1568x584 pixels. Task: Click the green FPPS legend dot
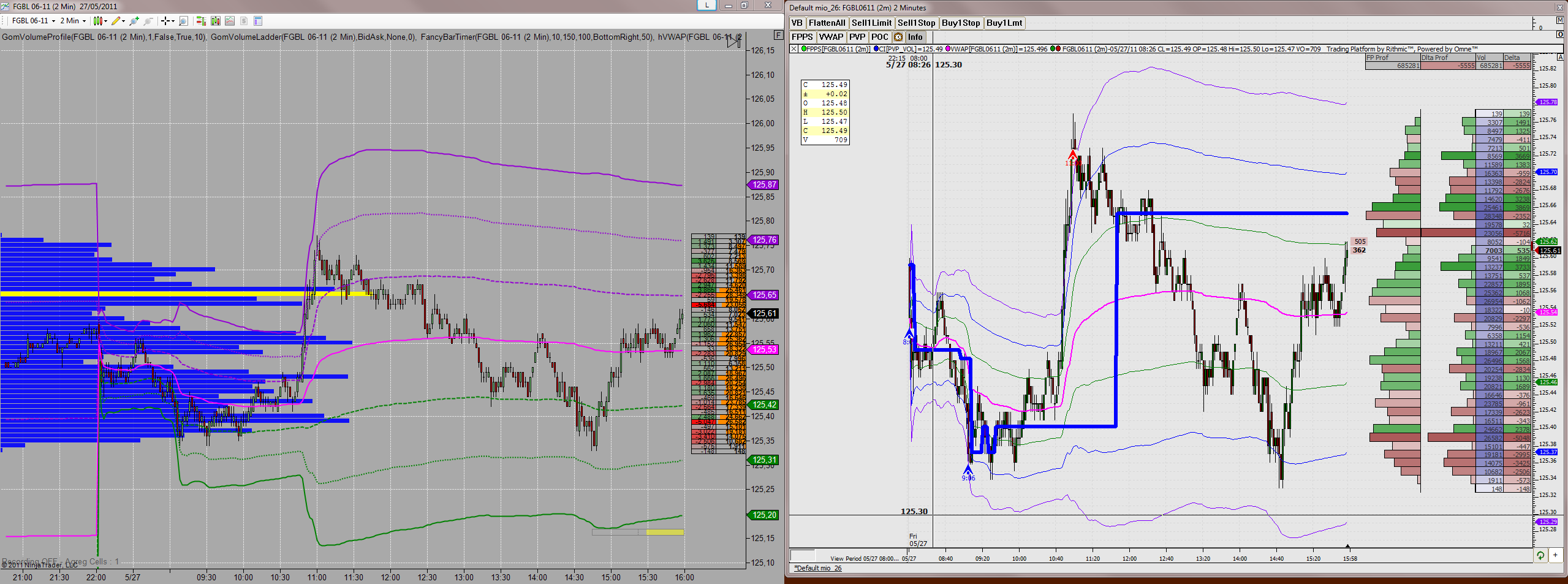[803, 49]
